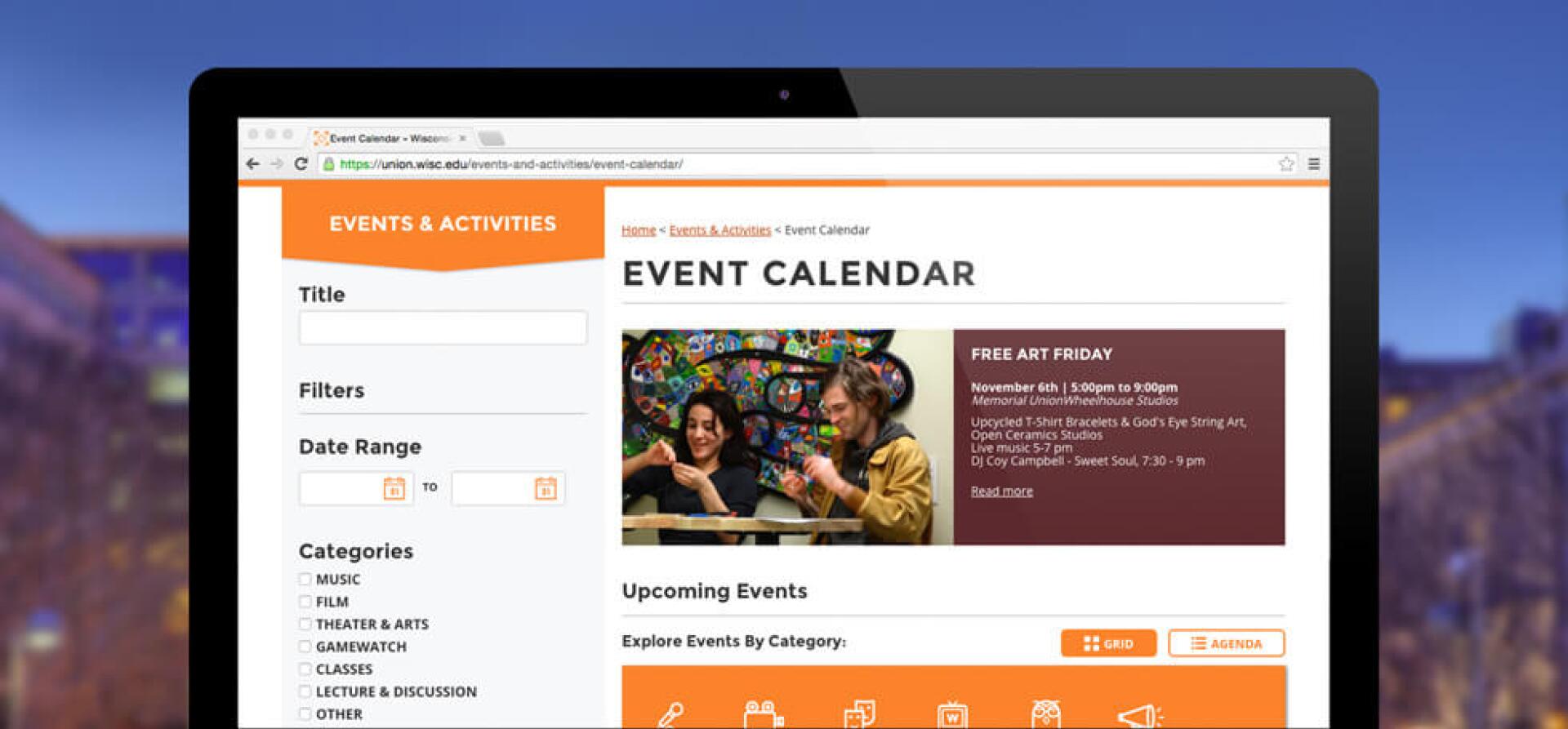Click the browser forward arrow
This screenshot has width=1568, height=729.
coord(277,164)
